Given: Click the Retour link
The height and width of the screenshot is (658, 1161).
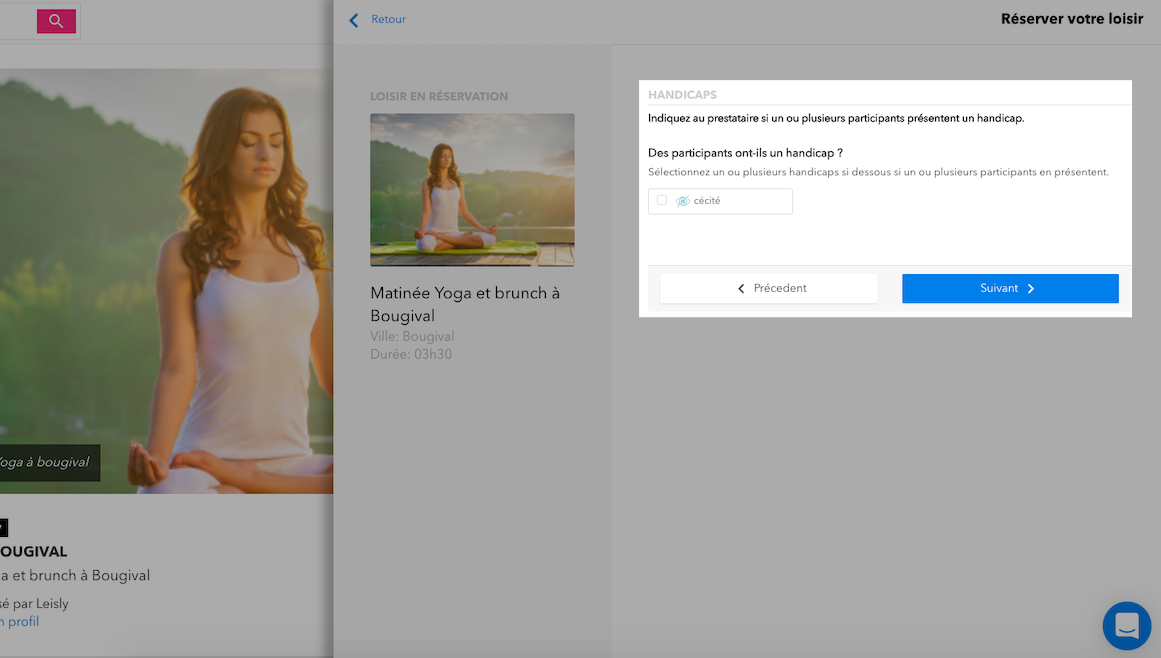Looking at the screenshot, I should tap(388, 19).
